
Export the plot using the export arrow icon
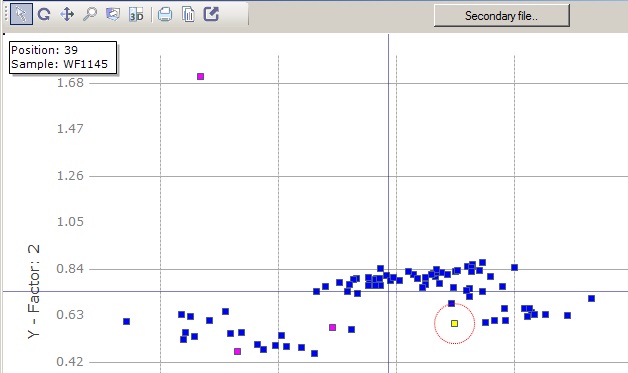pyautogui.click(x=211, y=14)
